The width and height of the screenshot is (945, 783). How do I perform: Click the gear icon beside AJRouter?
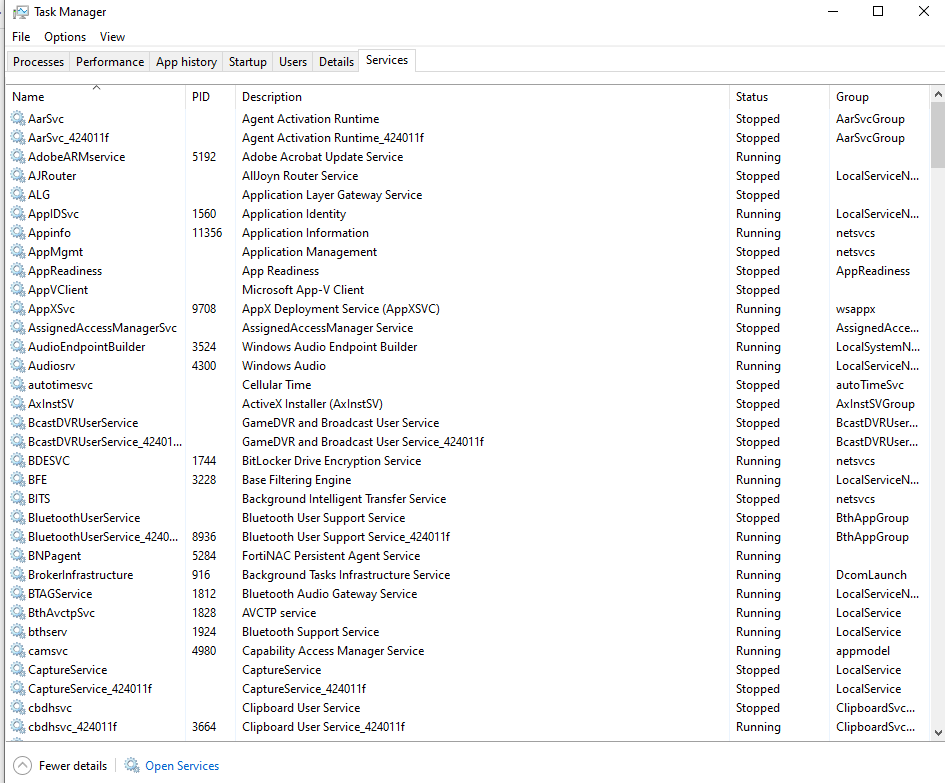pos(18,175)
